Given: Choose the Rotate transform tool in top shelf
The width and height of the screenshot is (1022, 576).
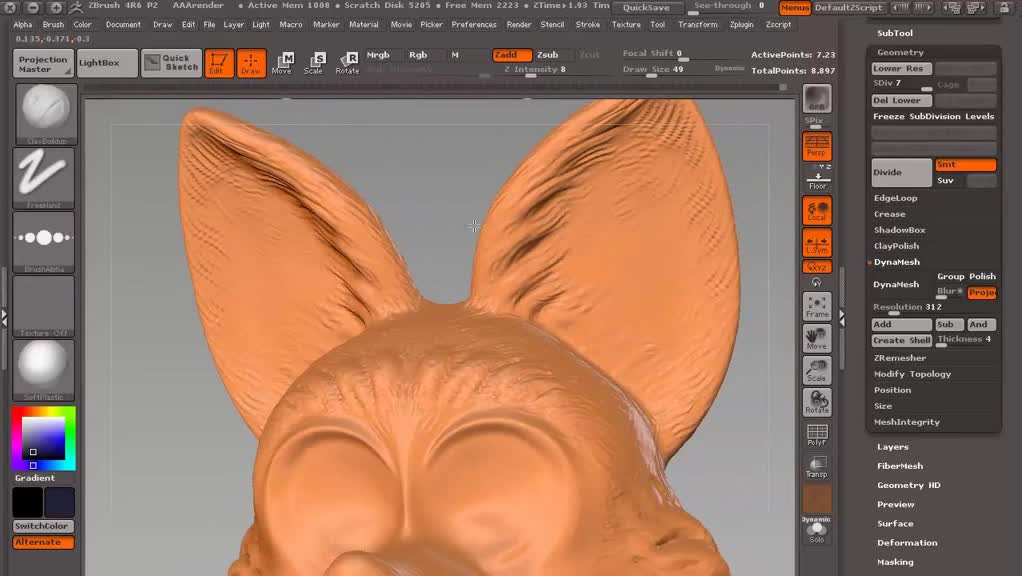Looking at the screenshot, I should point(347,63).
